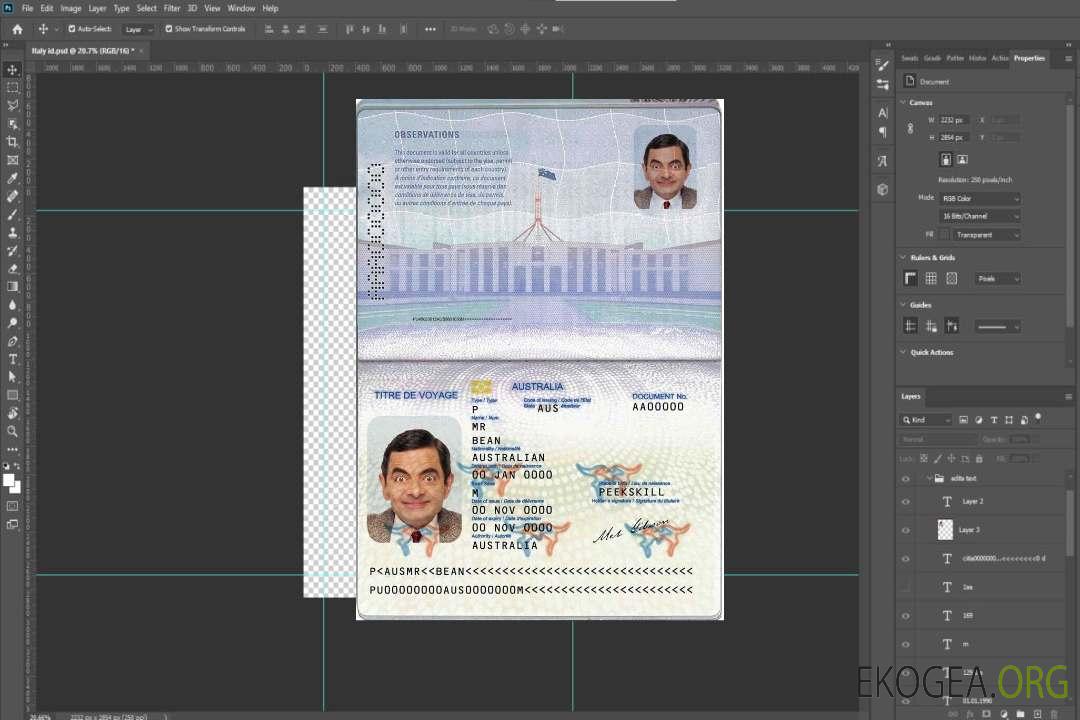
Task: Collapse the Rulers & Grids section
Action: click(903, 258)
